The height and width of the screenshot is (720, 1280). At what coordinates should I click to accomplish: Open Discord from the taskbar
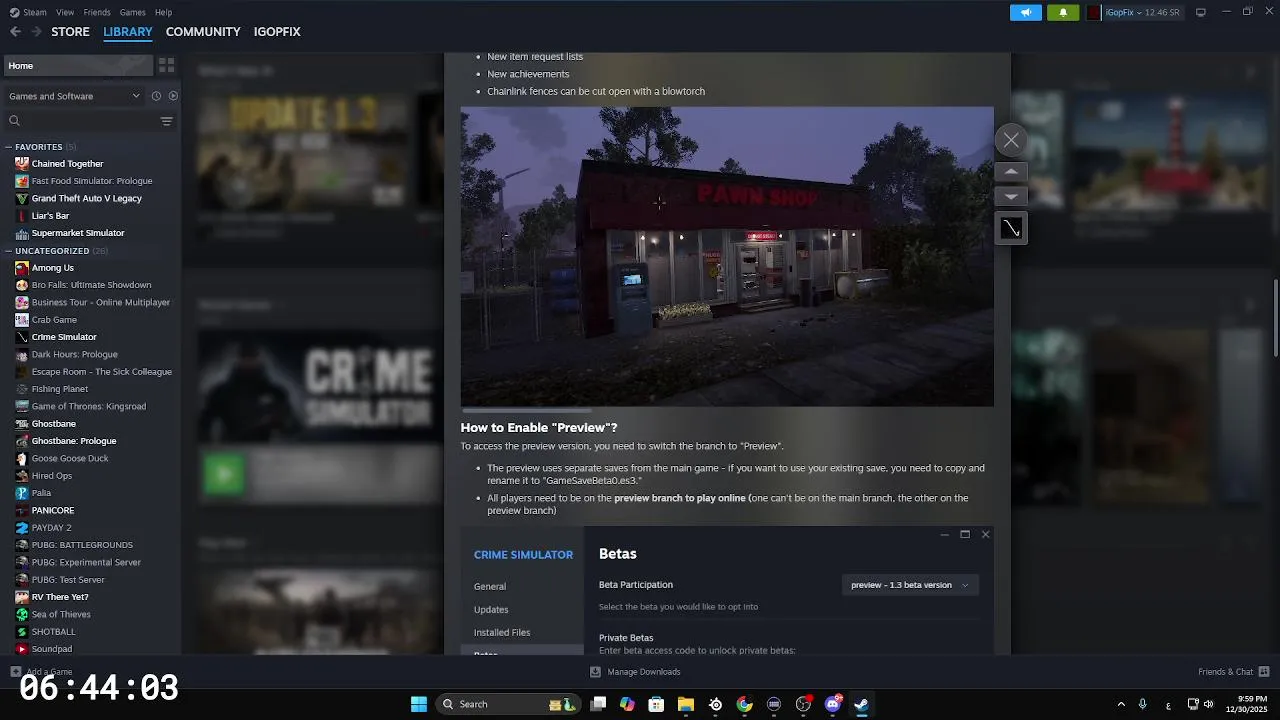(833, 704)
